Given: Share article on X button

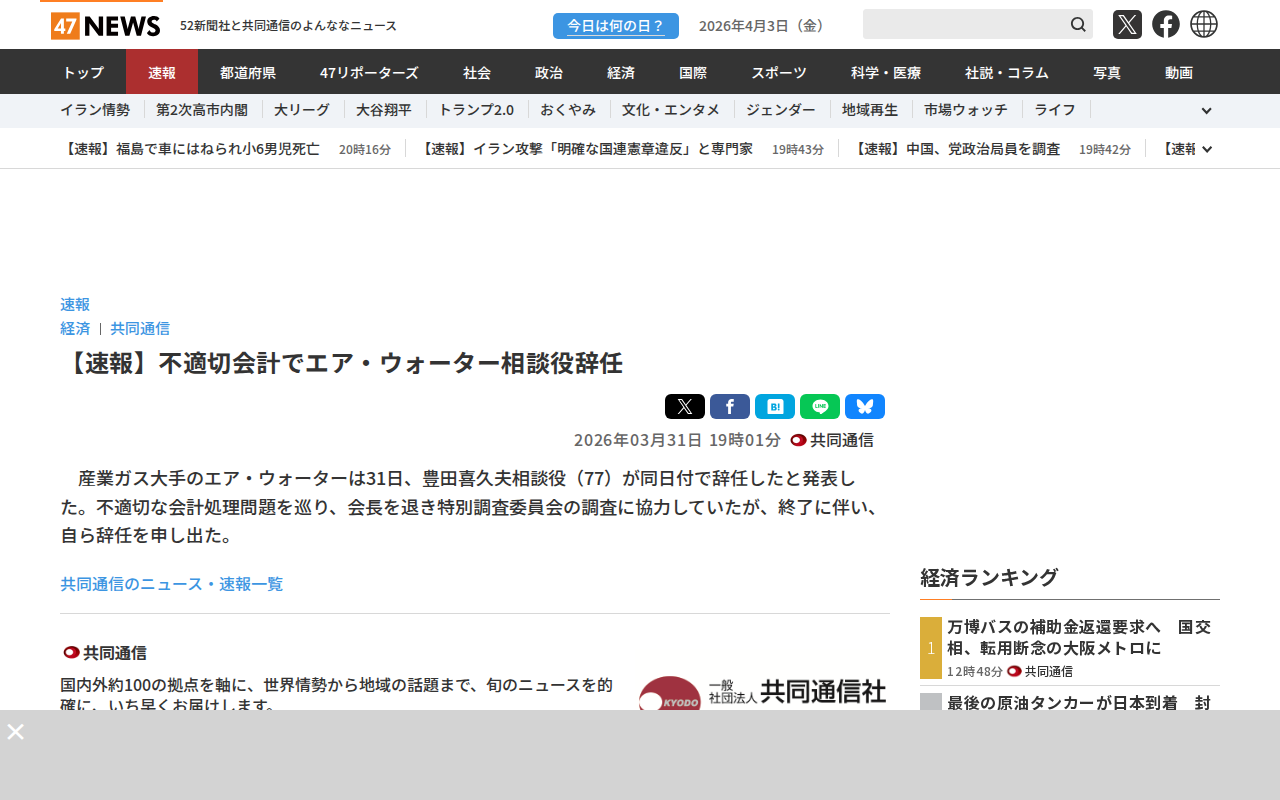Looking at the screenshot, I should [x=685, y=406].
